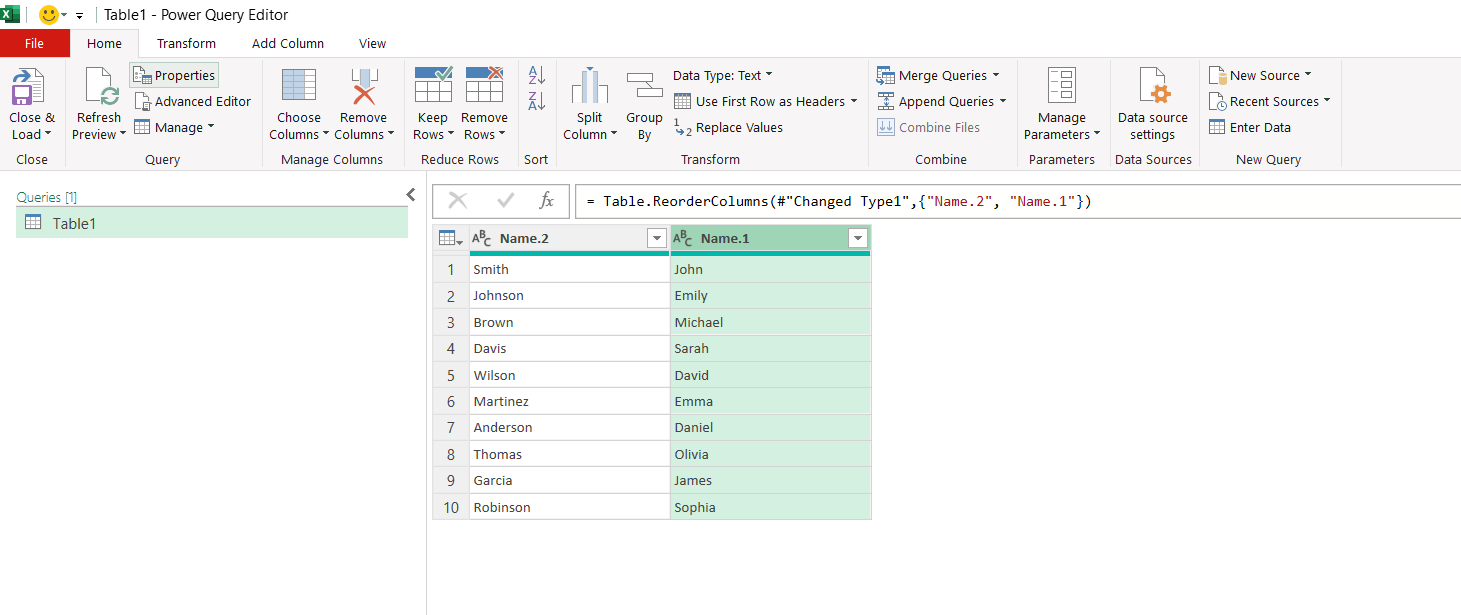Click the Split Column icon

[x=590, y=86]
